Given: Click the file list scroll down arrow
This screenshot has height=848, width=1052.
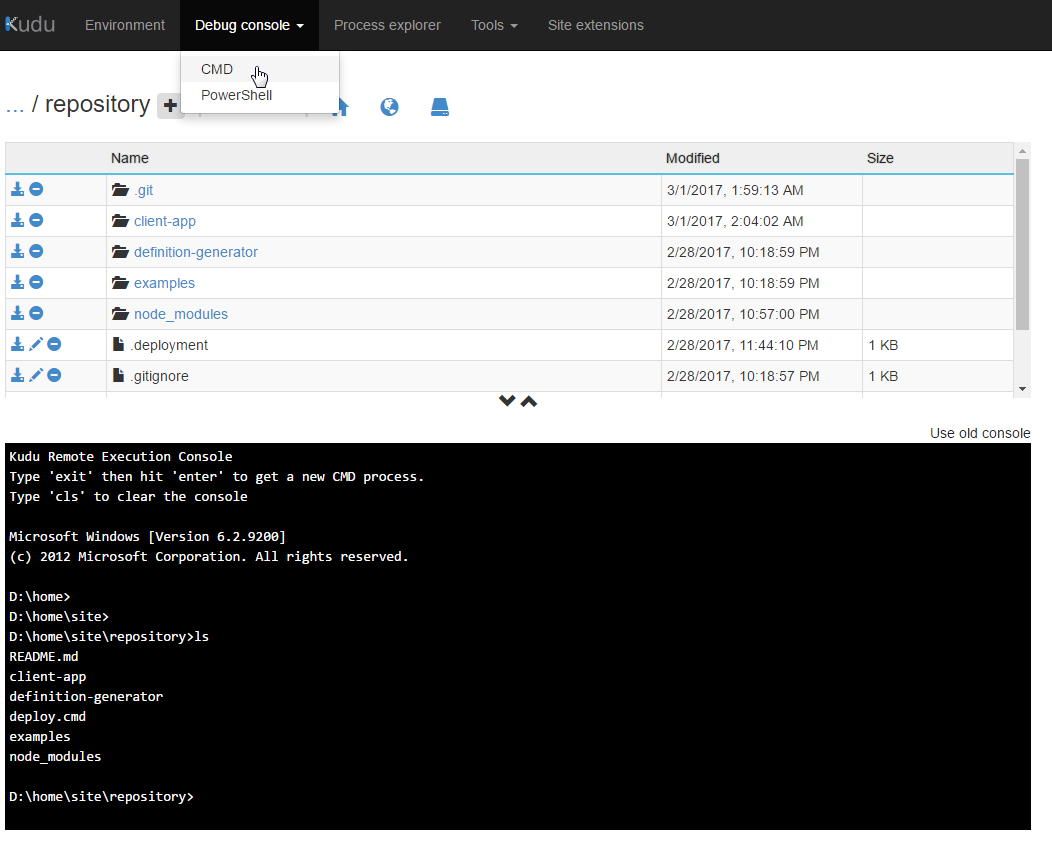Looking at the screenshot, I should pos(1022,388).
